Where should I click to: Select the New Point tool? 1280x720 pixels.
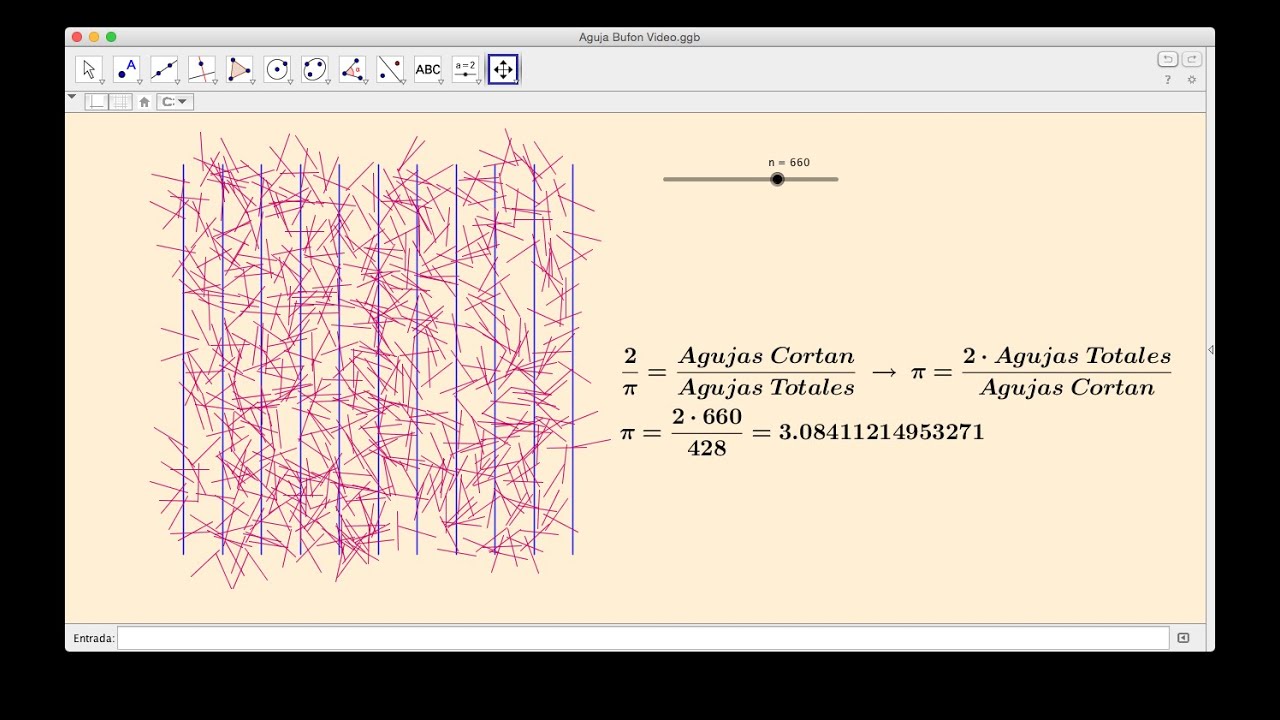coord(126,69)
